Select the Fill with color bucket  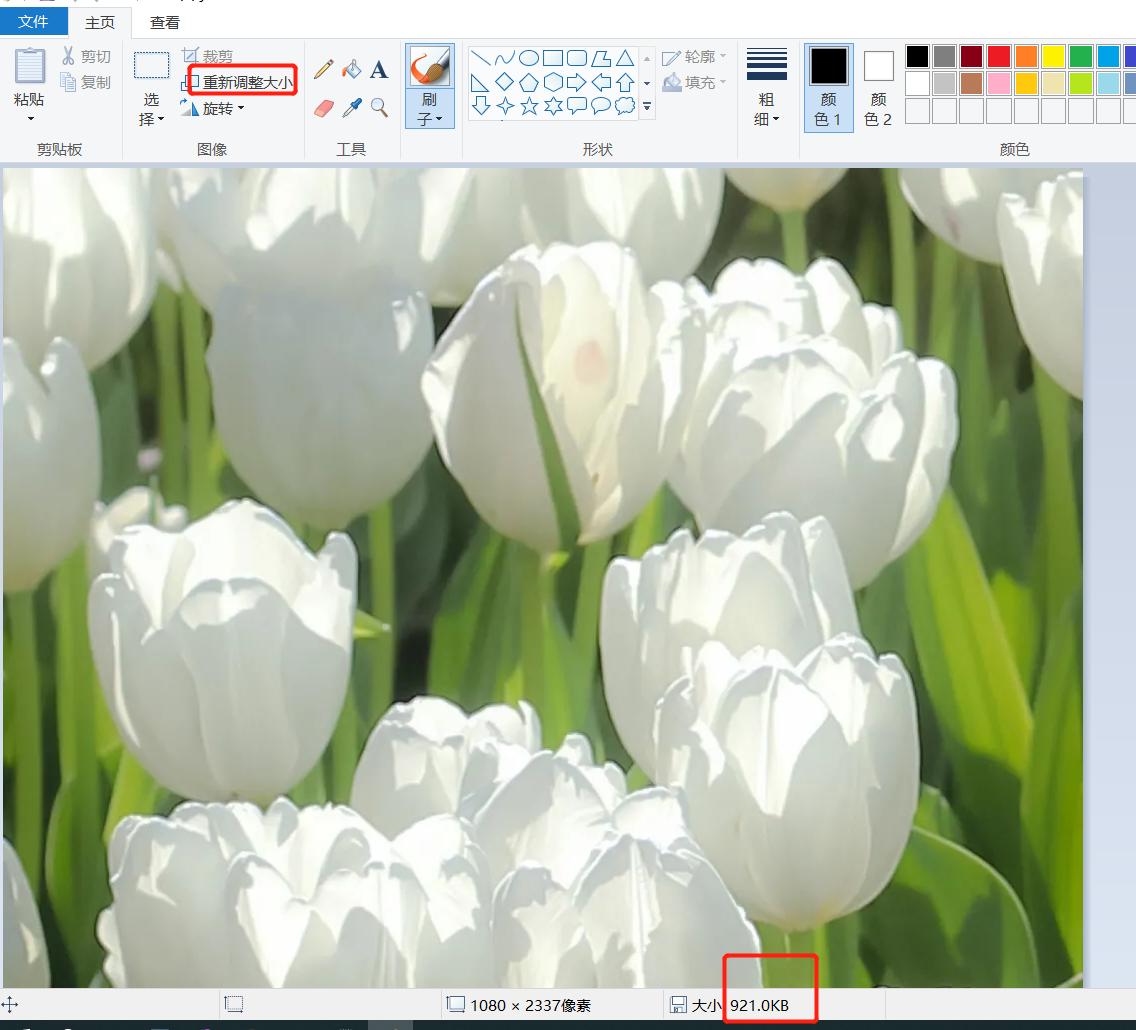(351, 69)
